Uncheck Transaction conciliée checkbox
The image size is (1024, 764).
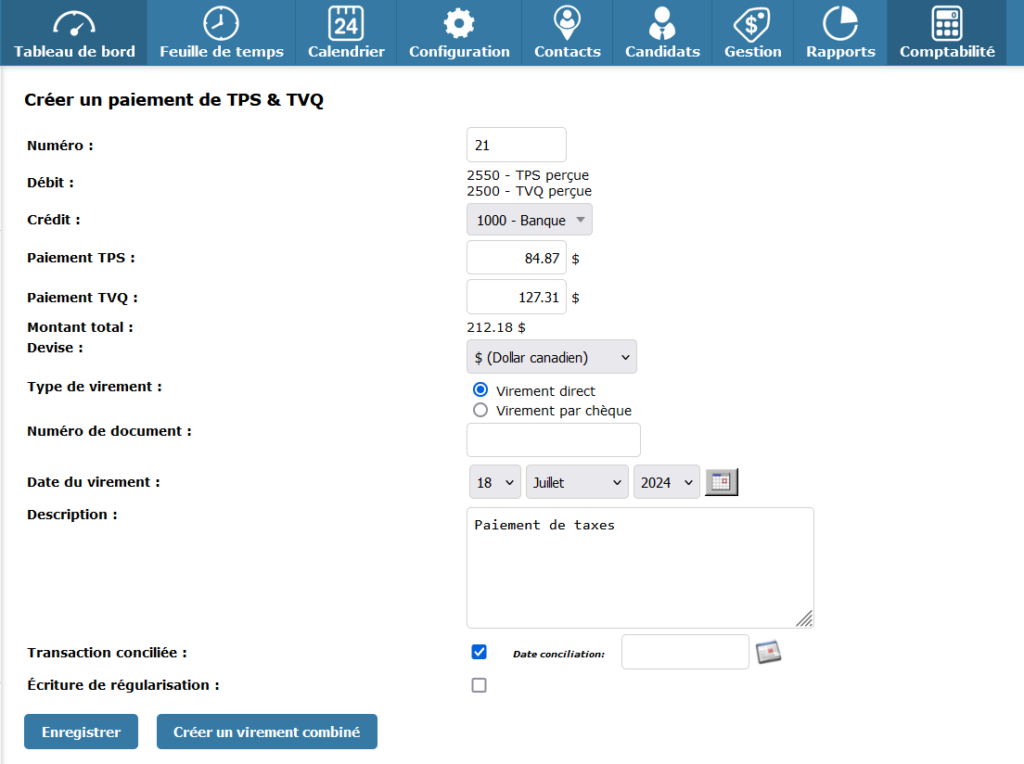(x=479, y=652)
